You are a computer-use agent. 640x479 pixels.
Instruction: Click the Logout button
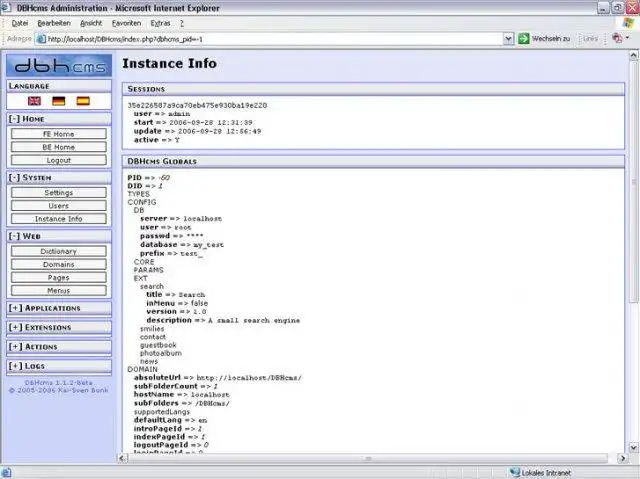(x=59, y=160)
